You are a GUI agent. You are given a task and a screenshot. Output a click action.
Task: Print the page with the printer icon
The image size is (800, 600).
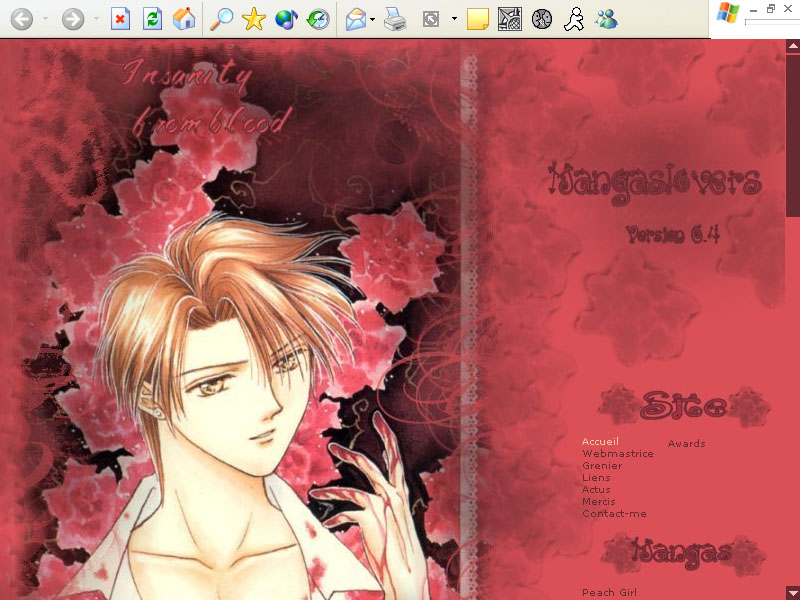pyautogui.click(x=395, y=20)
